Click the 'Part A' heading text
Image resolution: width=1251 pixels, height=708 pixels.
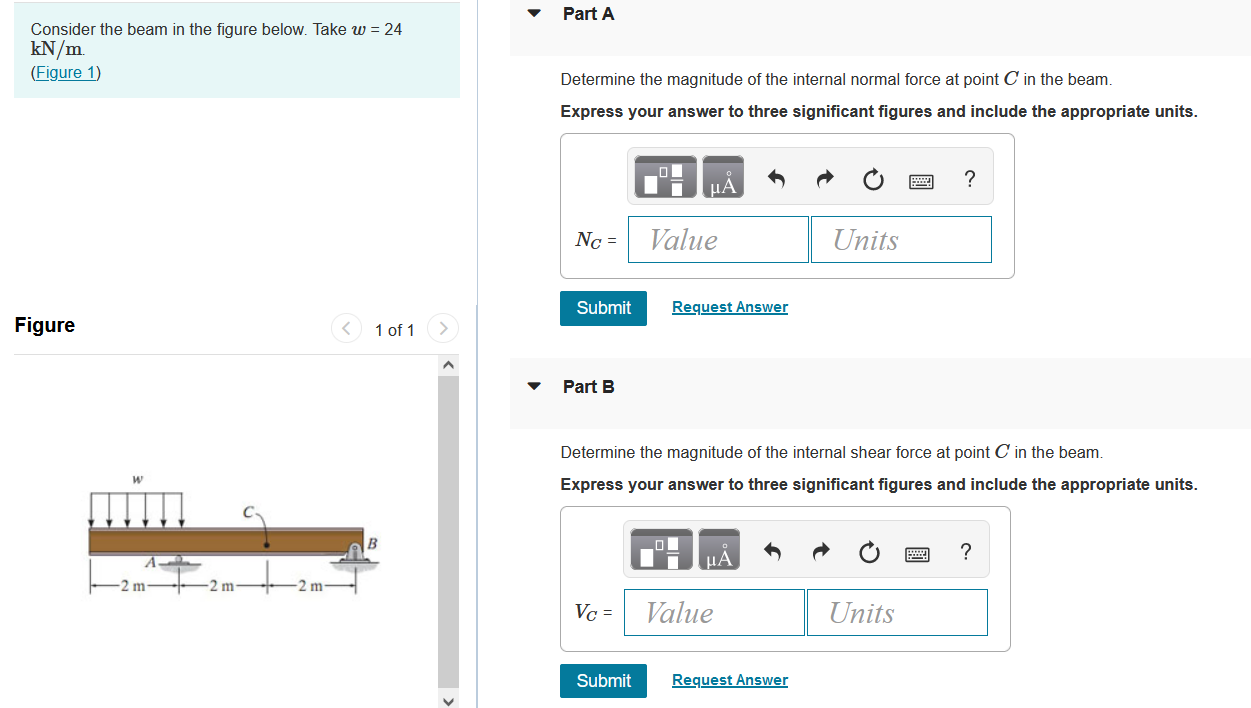(x=589, y=14)
